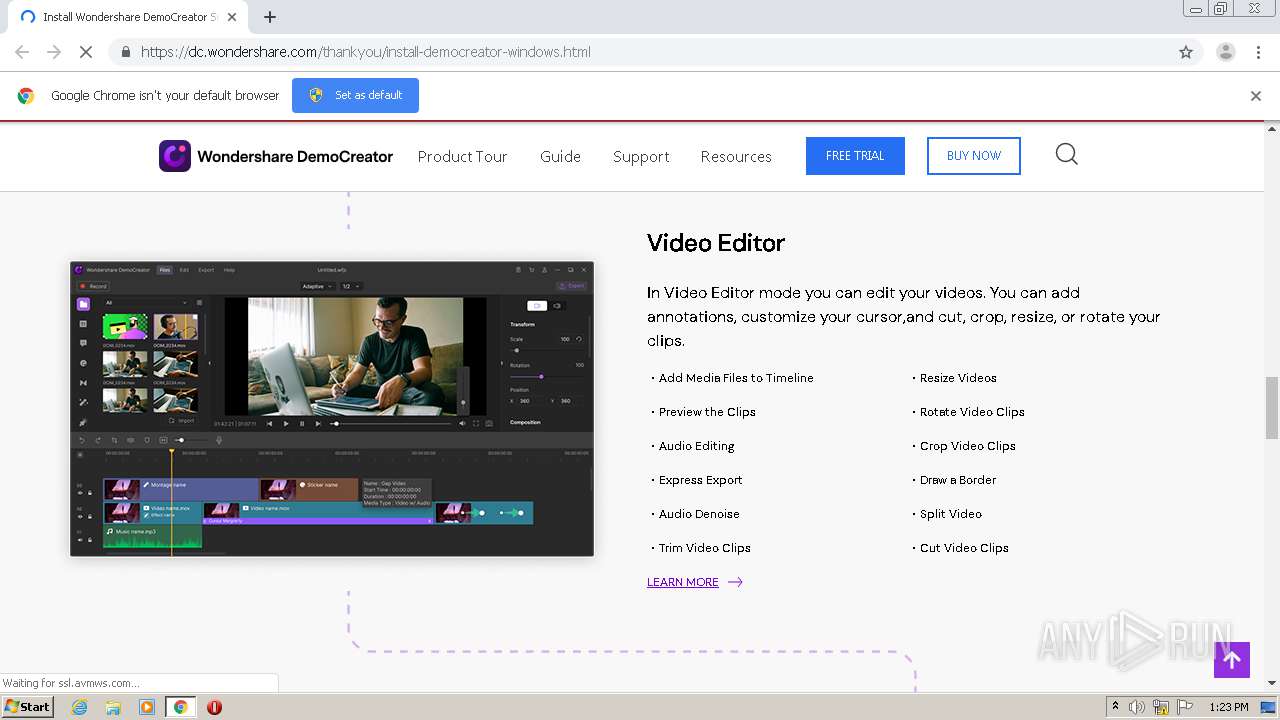Screen dimensions: 1280x720
Task: Launch the media player taskbar icon
Action: [x=147, y=707]
